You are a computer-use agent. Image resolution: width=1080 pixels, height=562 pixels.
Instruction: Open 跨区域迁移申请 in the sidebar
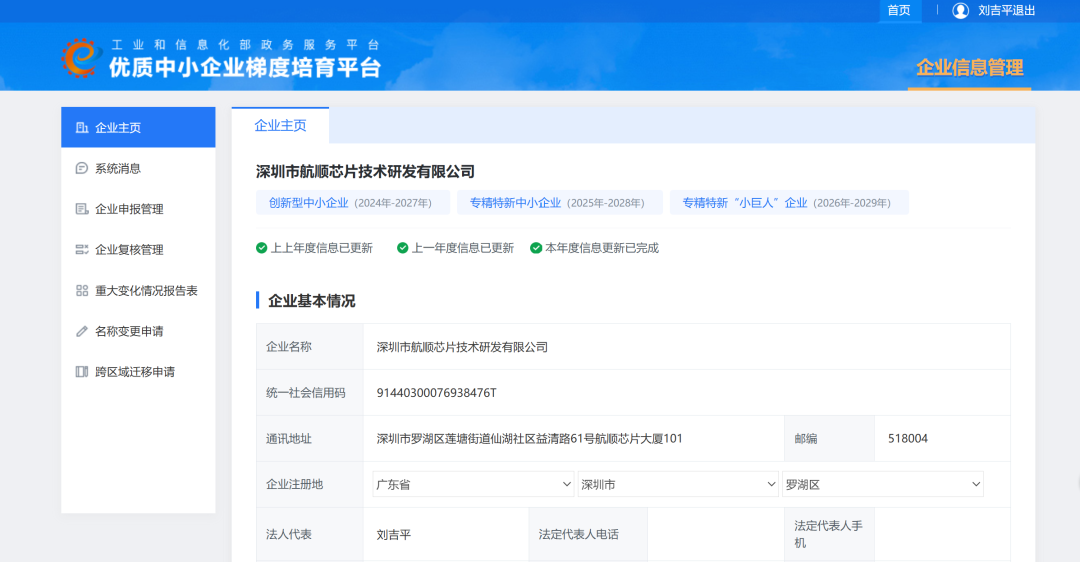[138, 372]
